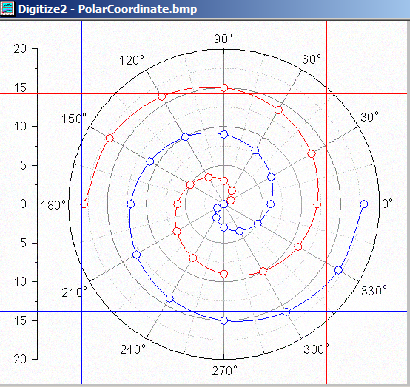Click the 0° angle label
This screenshot has height=387, width=410.
[x=387, y=203]
